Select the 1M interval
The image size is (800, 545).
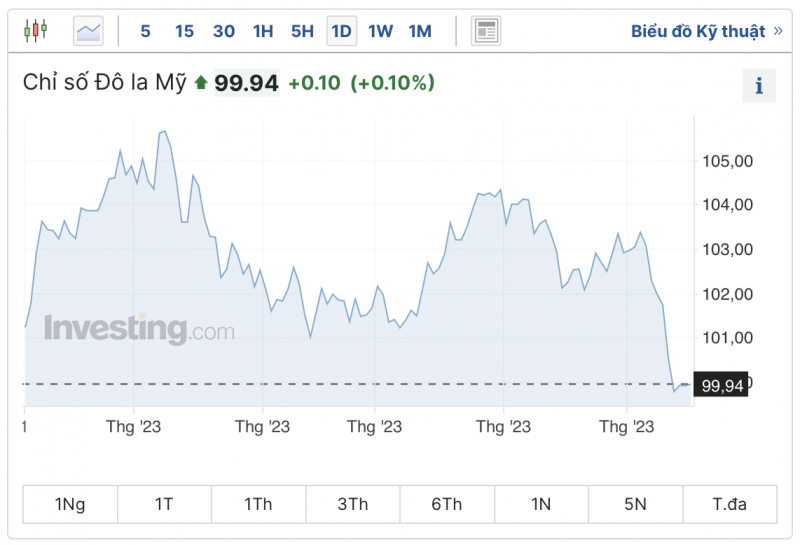420,31
